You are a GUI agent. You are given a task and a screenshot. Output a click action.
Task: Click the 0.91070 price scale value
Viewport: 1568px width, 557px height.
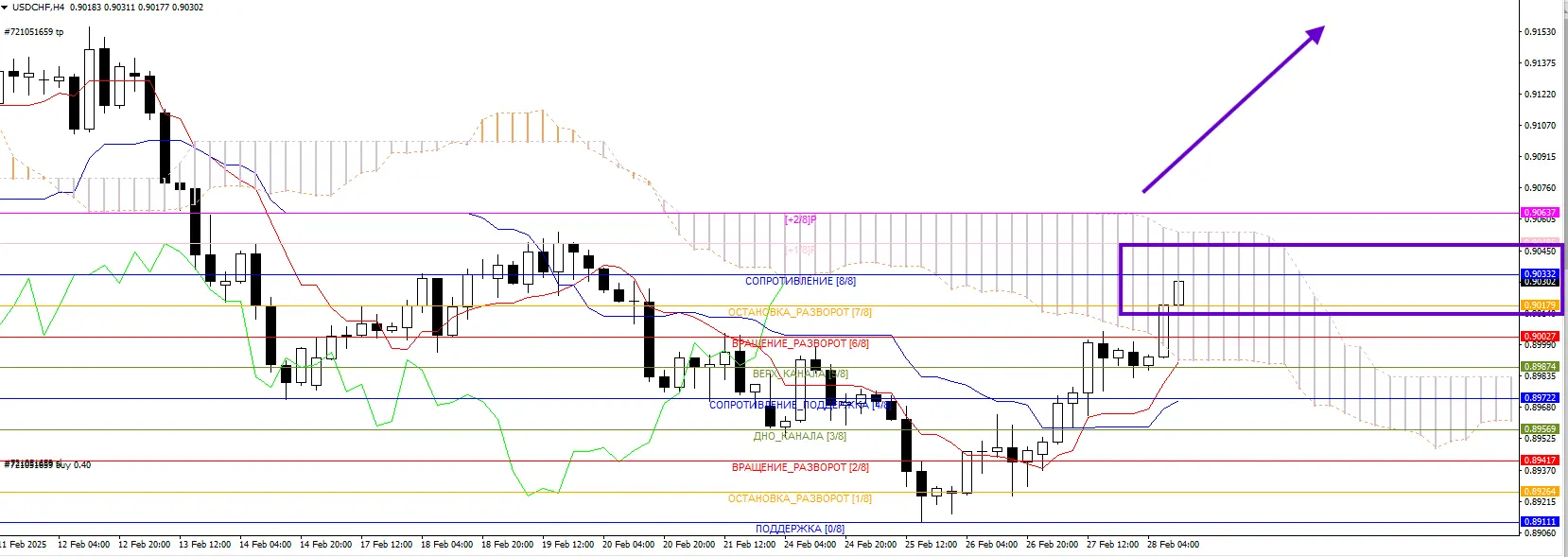pyautogui.click(x=1541, y=126)
